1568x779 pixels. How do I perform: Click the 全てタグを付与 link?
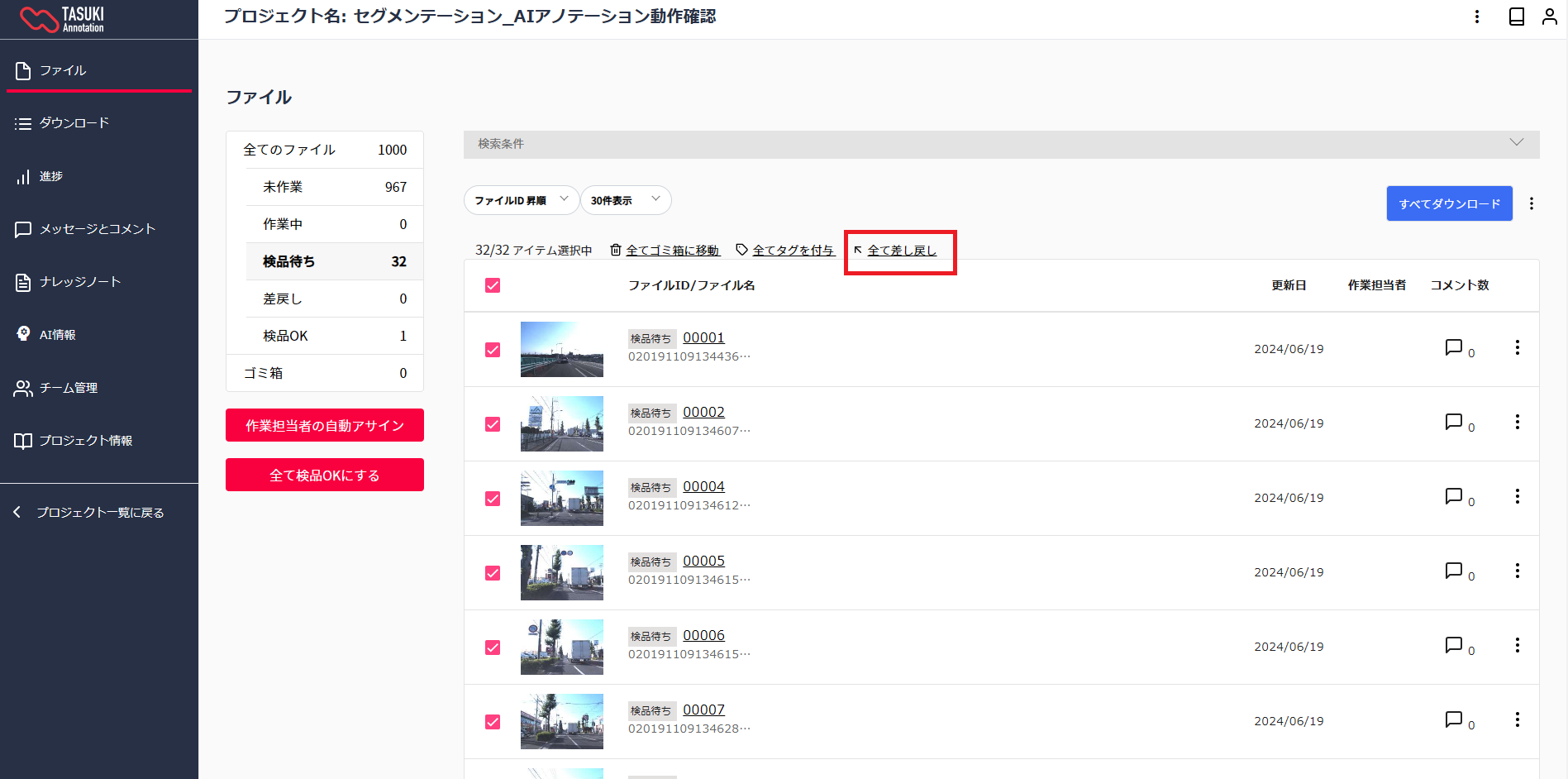[x=794, y=251]
